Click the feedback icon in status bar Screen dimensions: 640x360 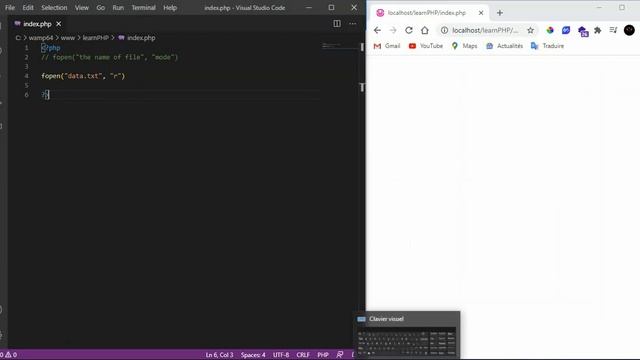[x=340, y=355]
